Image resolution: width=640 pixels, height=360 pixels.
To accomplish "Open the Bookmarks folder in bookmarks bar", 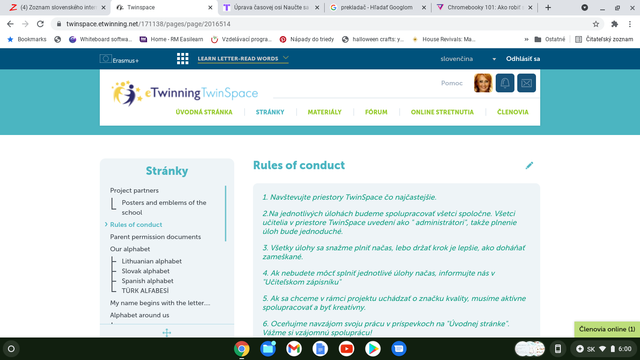I will [27, 39].
